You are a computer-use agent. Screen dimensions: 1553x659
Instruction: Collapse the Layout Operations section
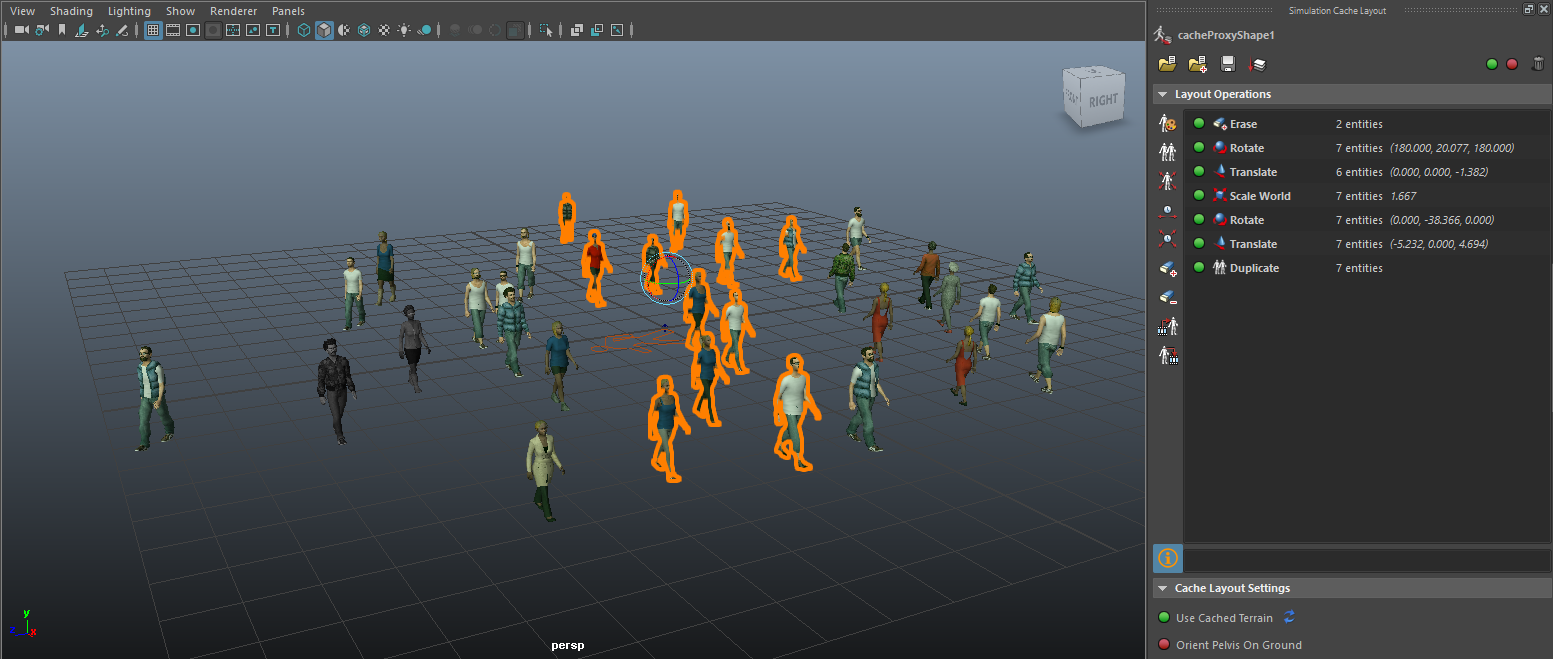(1162, 94)
